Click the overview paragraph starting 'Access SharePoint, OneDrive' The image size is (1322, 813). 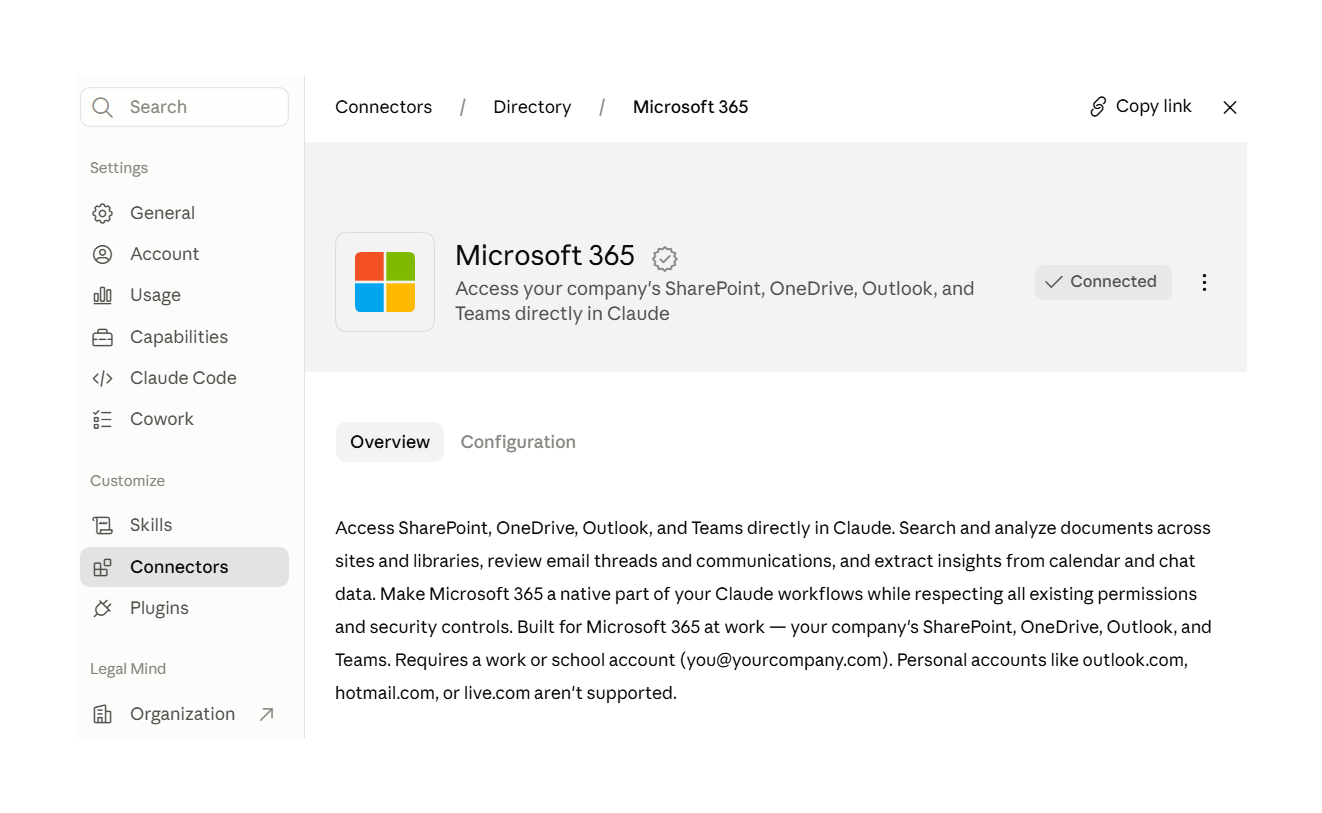click(774, 610)
